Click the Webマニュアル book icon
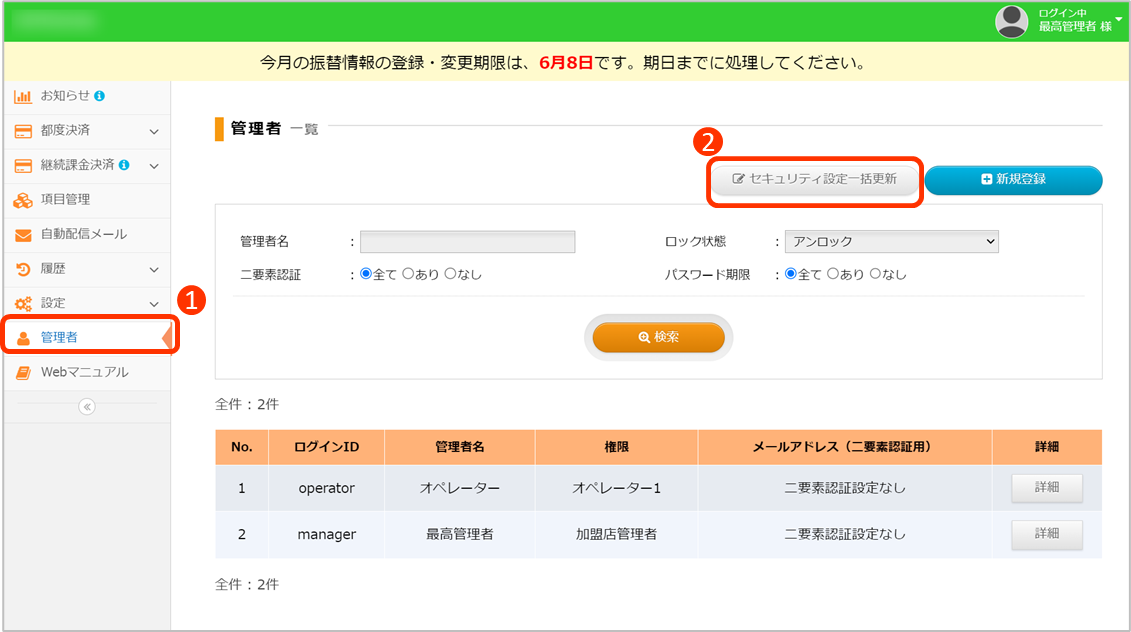The image size is (1131, 632). point(23,373)
